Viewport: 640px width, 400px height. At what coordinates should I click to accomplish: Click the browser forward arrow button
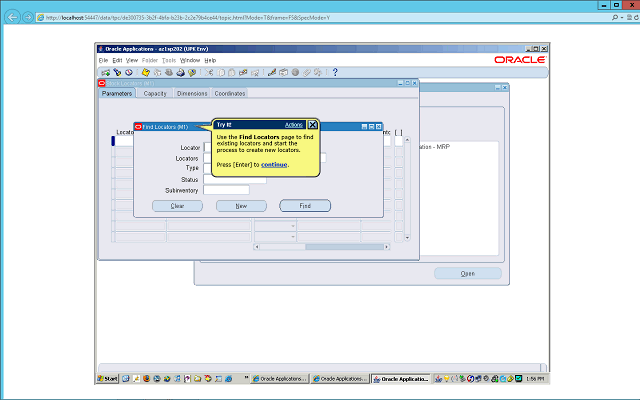28,17
